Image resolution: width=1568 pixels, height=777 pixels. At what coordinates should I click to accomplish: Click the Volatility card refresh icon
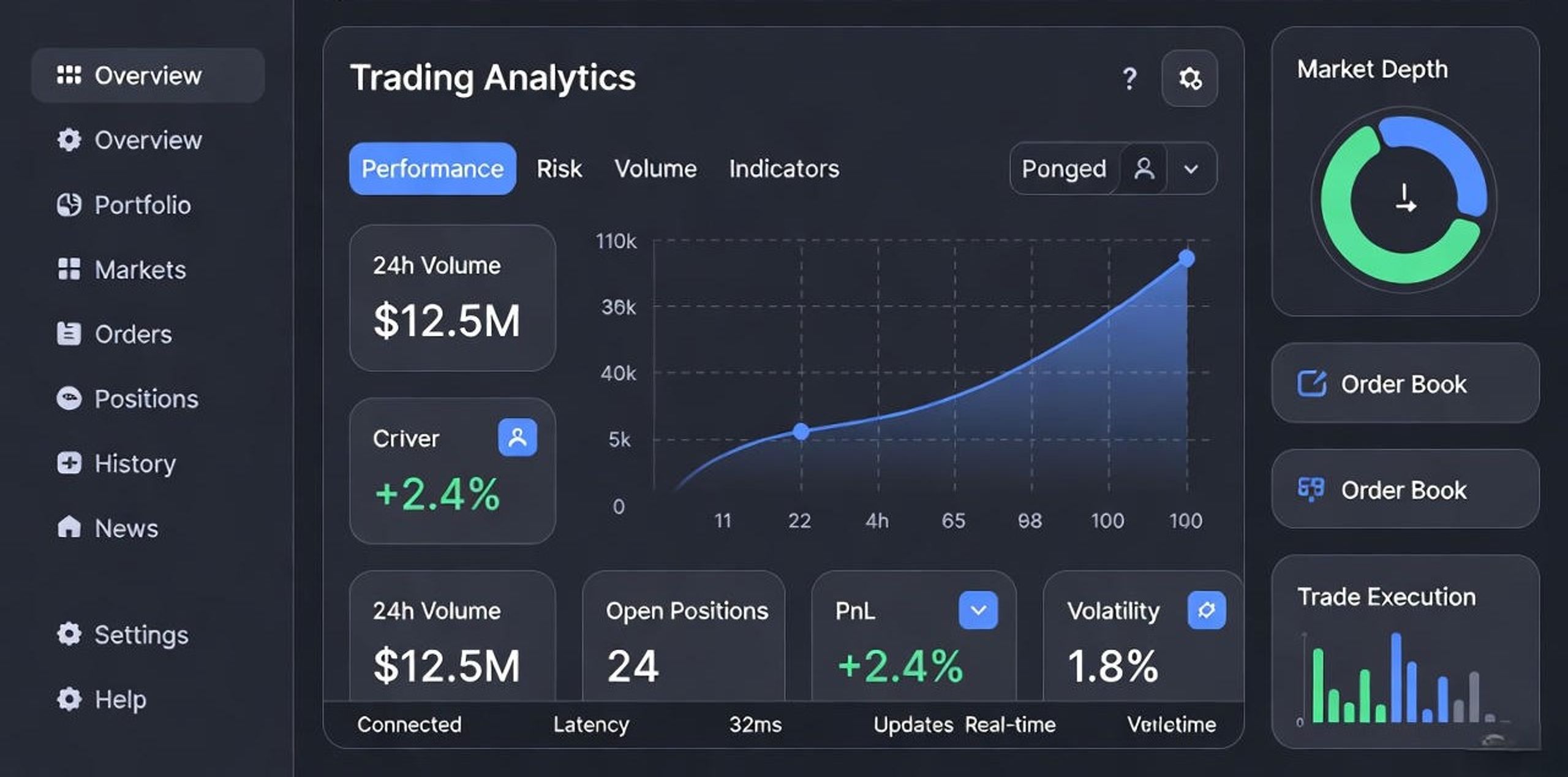point(1207,610)
